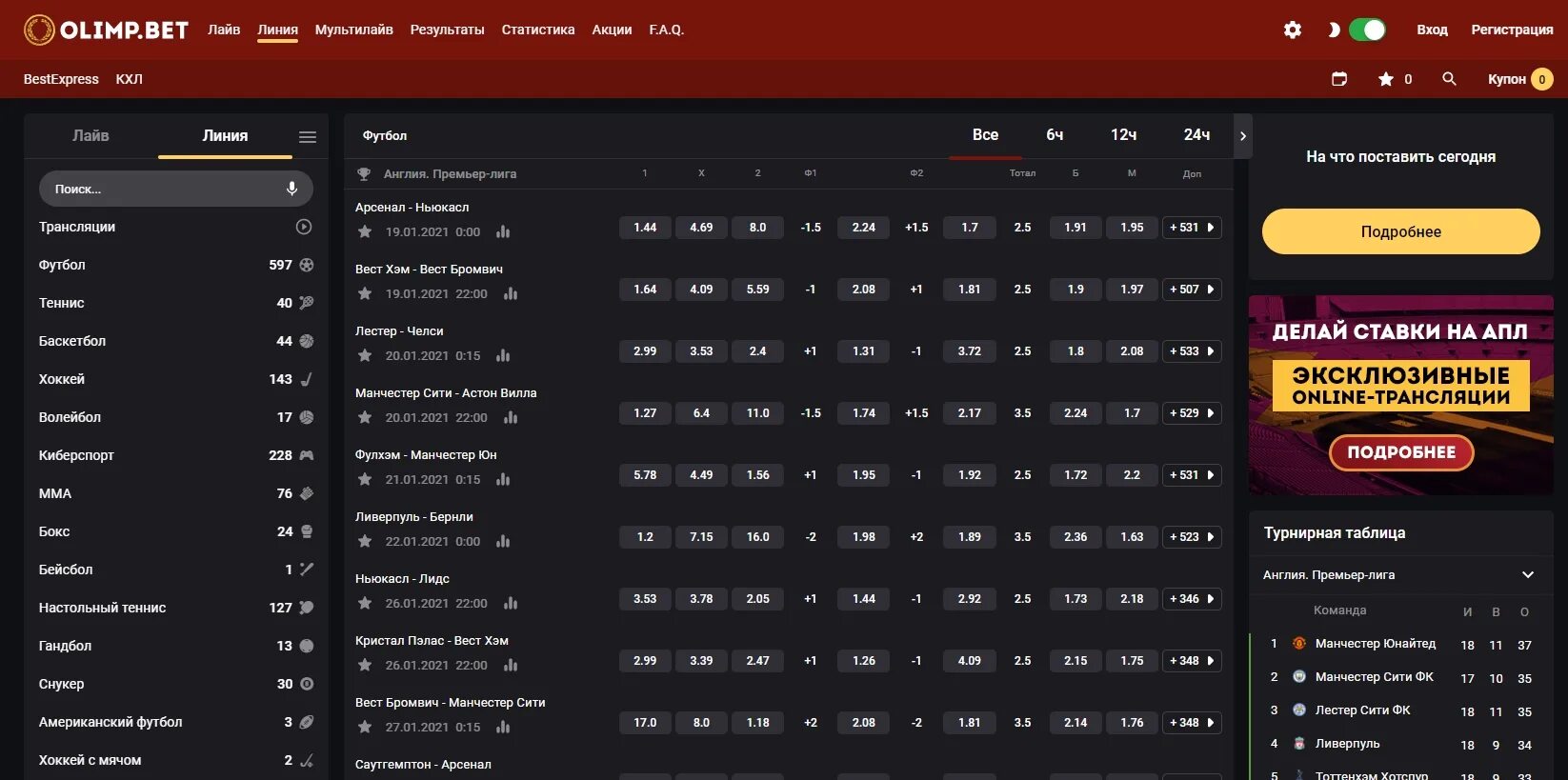Favorite the Вест Бромвич - Манчестер Сити match
This screenshot has width=1568, height=780.
coord(364,727)
